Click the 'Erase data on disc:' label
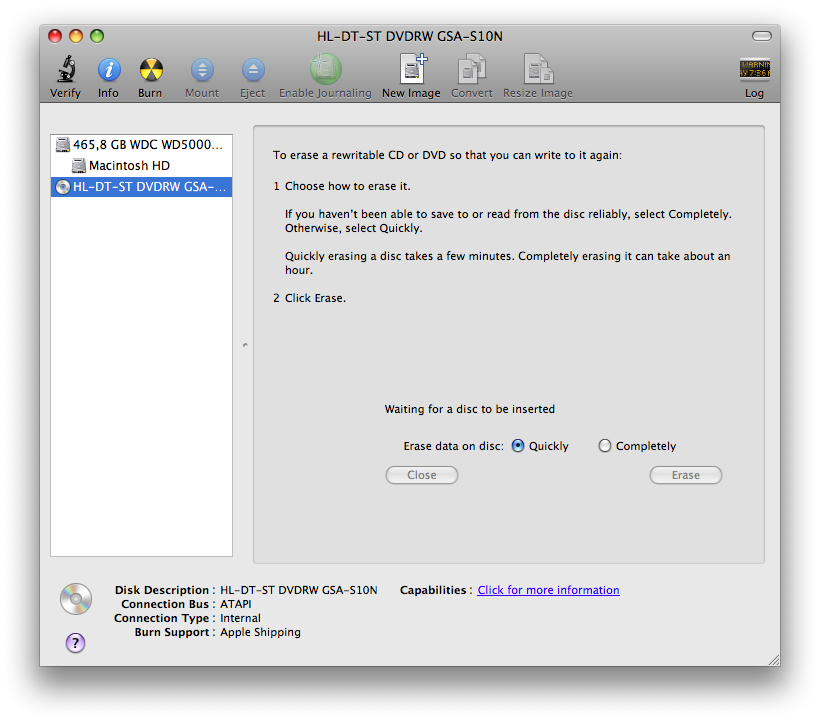 point(453,446)
